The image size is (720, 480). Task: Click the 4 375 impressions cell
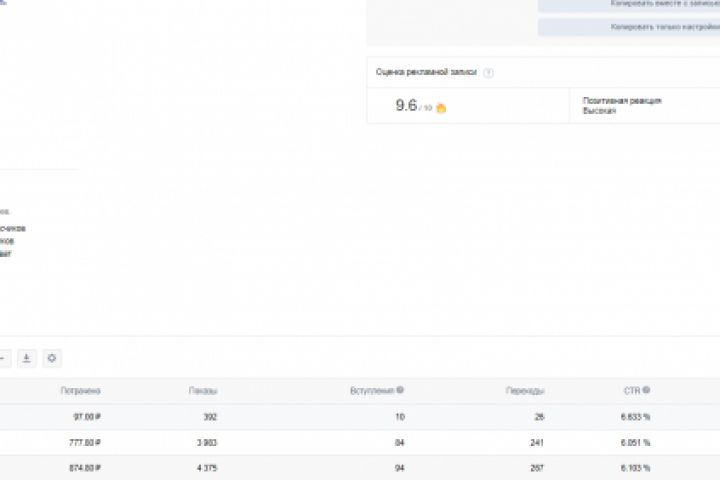[x=207, y=468]
